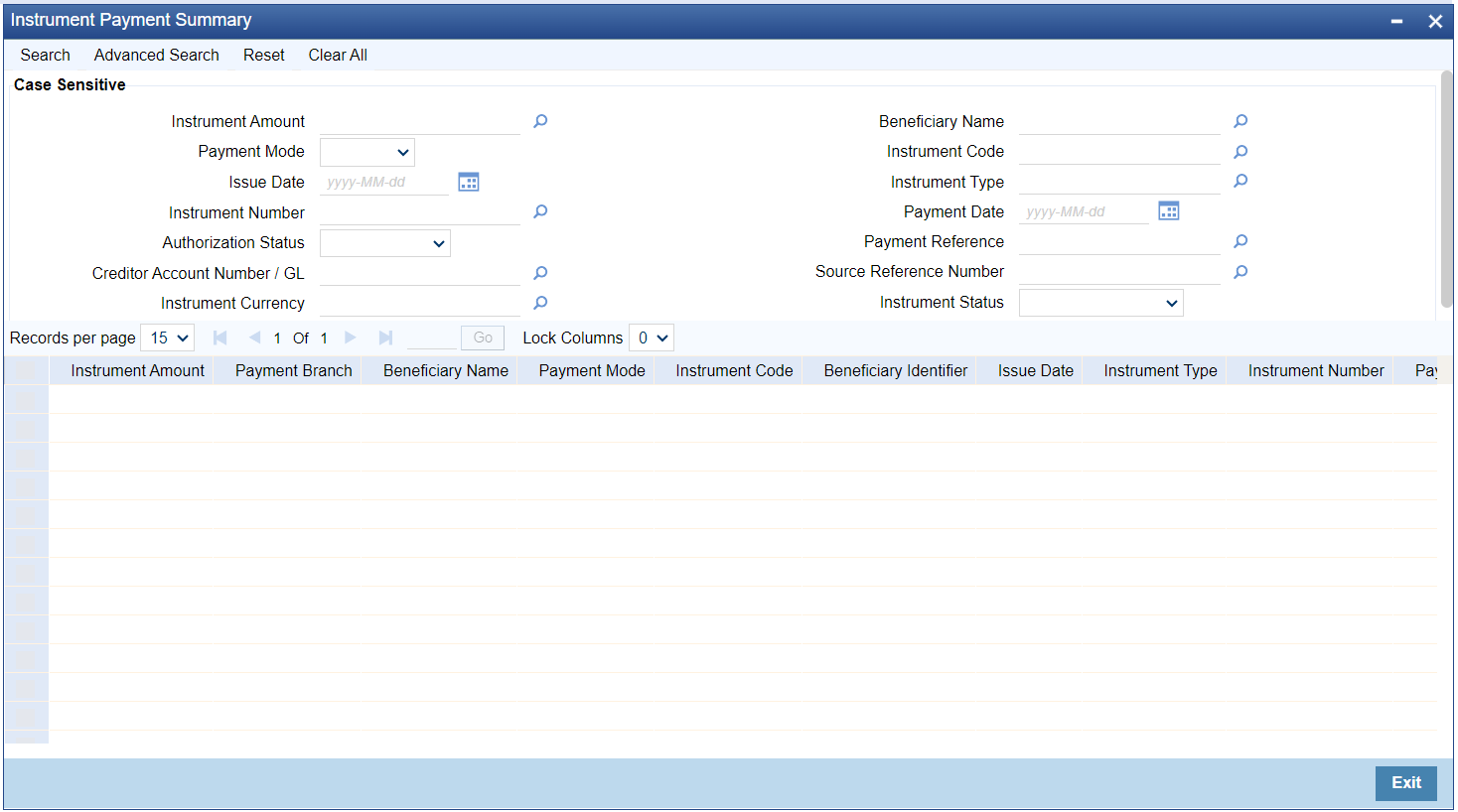Focus the Source Reference Number input field
The width and height of the screenshot is (1458, 812).
click(1119, 272)
